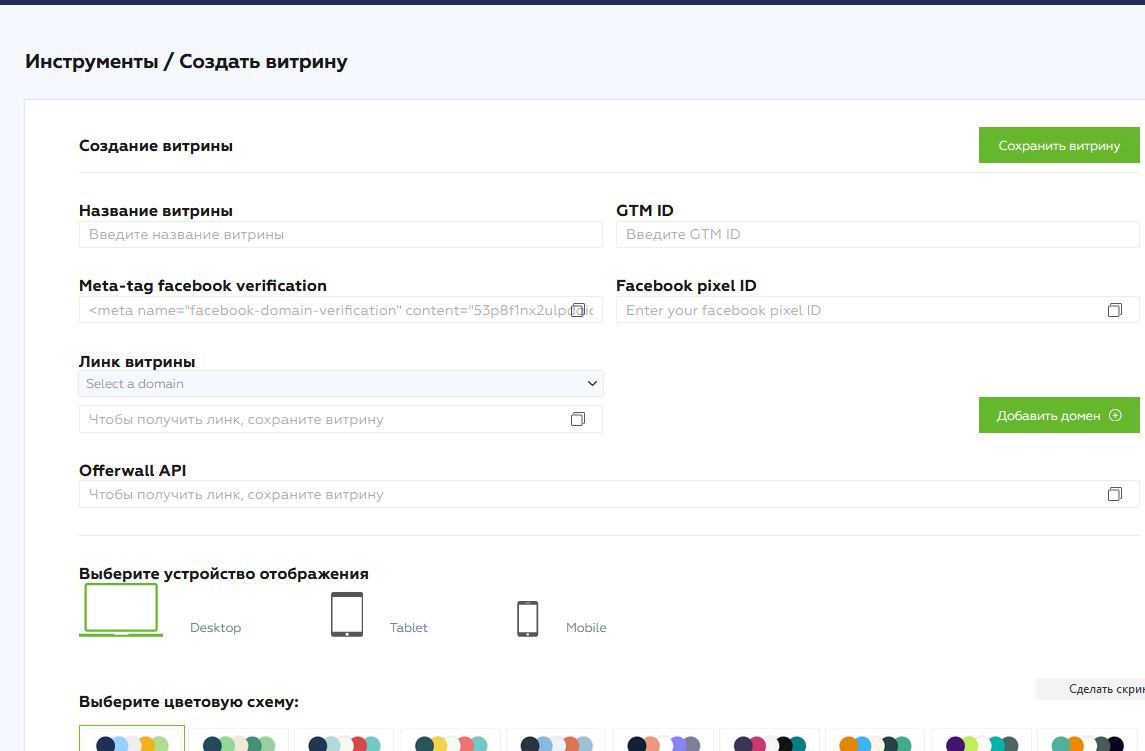Screen dimensions: 1145x751
Task: Click 'Сохранить витрину' button
Action: point(1058,146)
